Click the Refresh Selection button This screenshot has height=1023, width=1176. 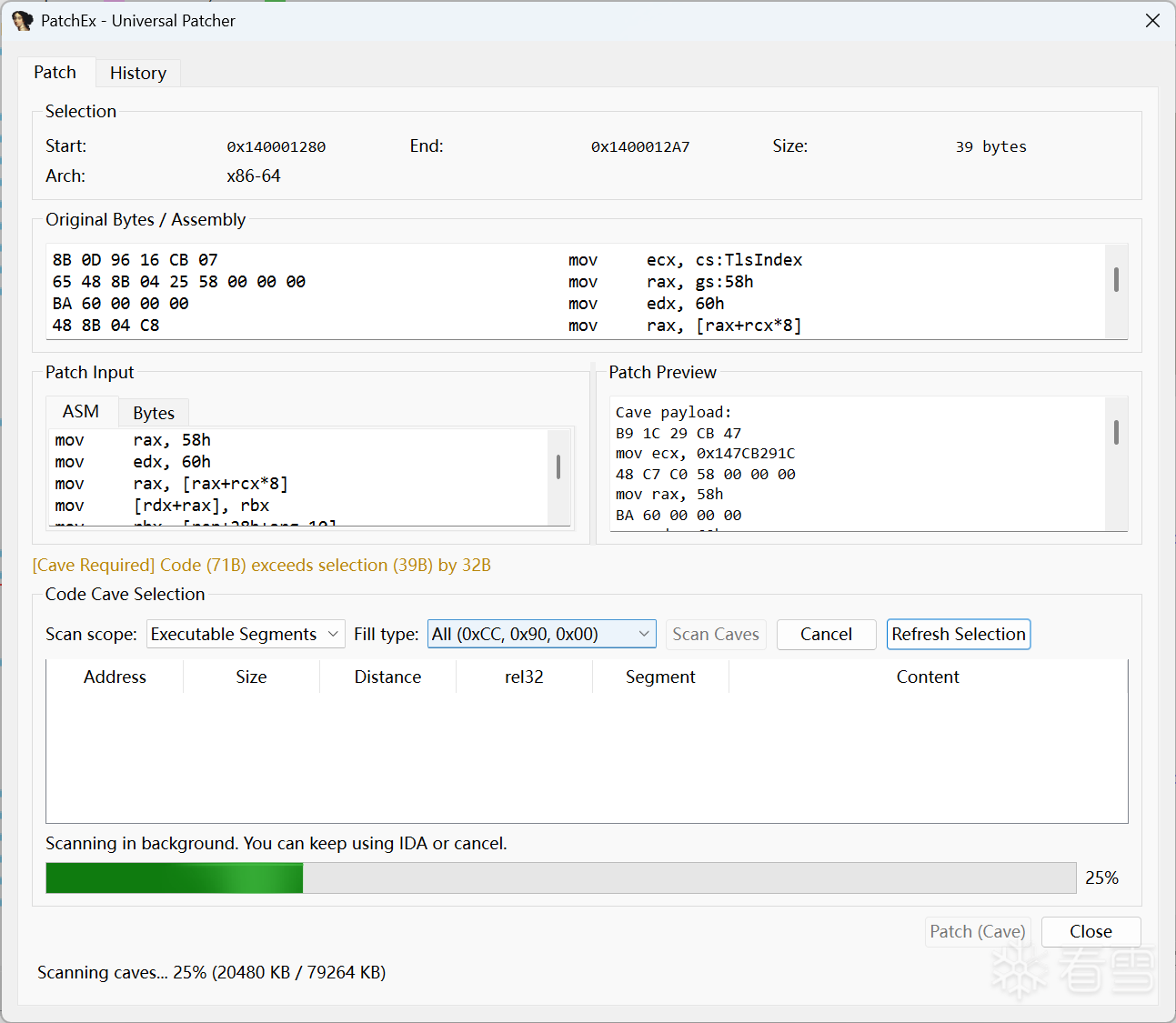(x=959, y=634)
